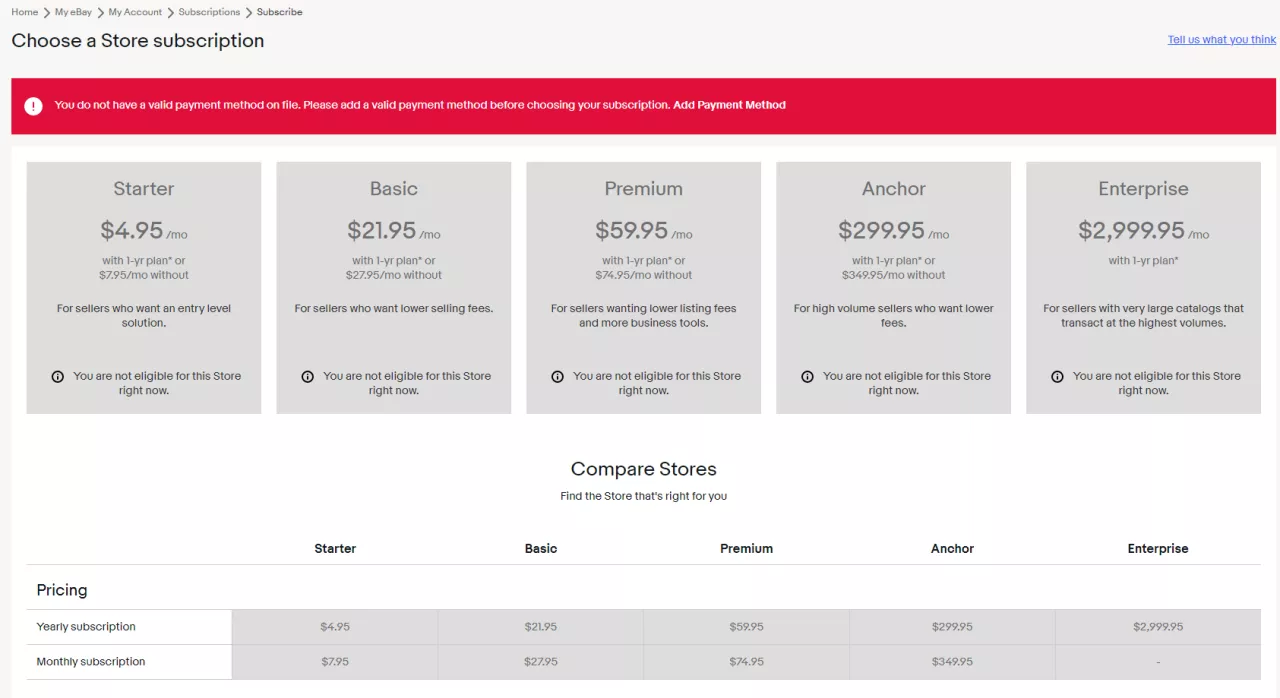This screenshot has height=698, width=1280.
Task: Click info icon on Starter card
Action: (58, 377)
